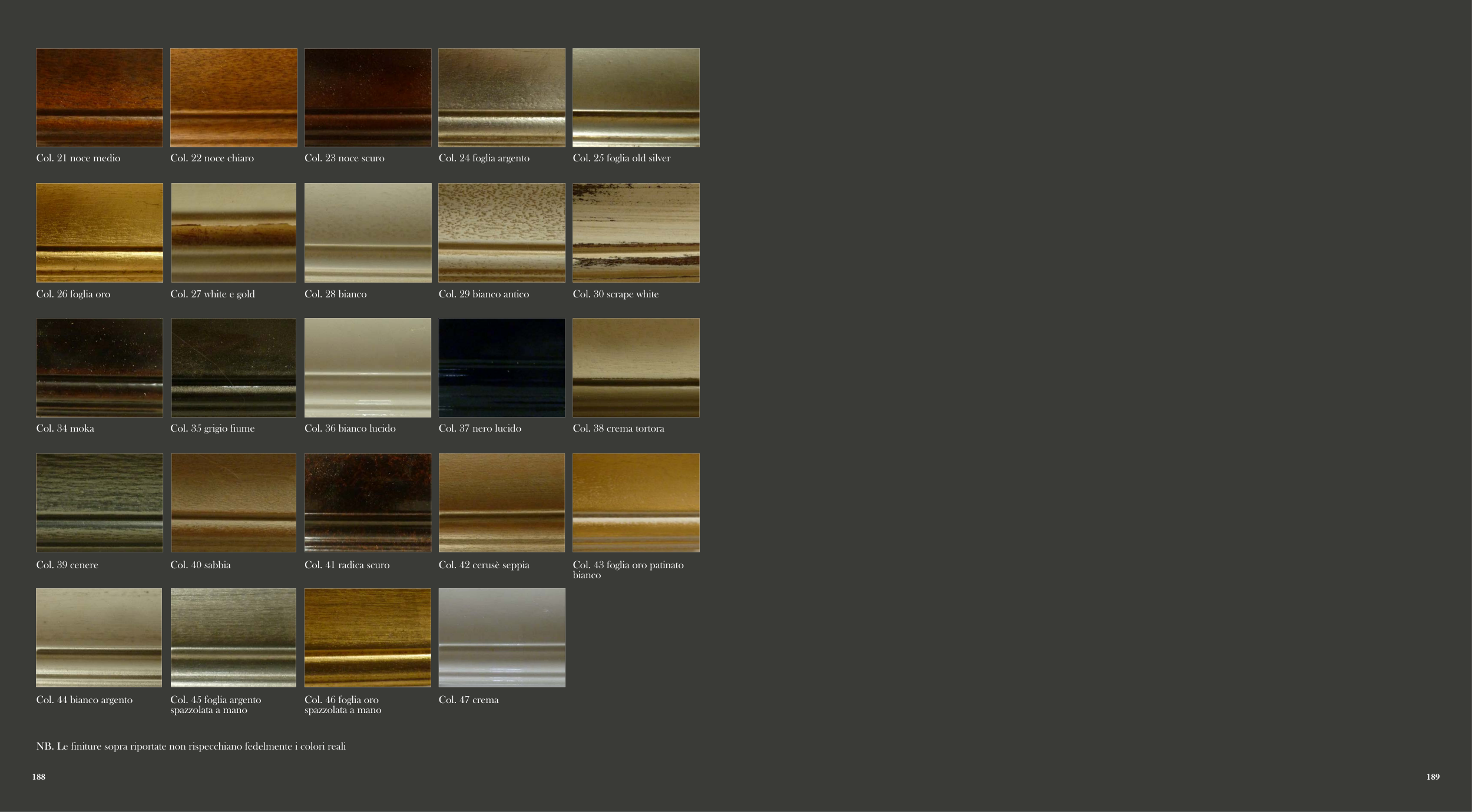Click page number 189

point(1433,777)
